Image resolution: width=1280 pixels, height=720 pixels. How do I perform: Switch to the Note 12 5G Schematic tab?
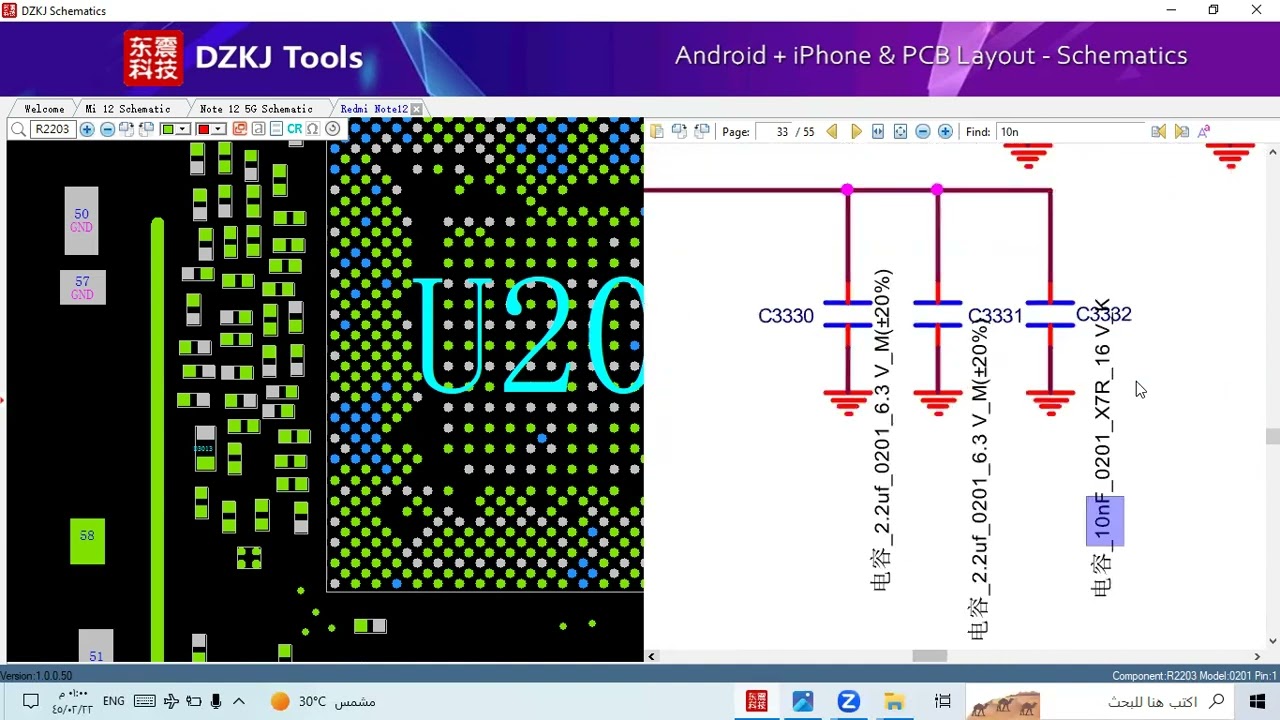[256, 108]
